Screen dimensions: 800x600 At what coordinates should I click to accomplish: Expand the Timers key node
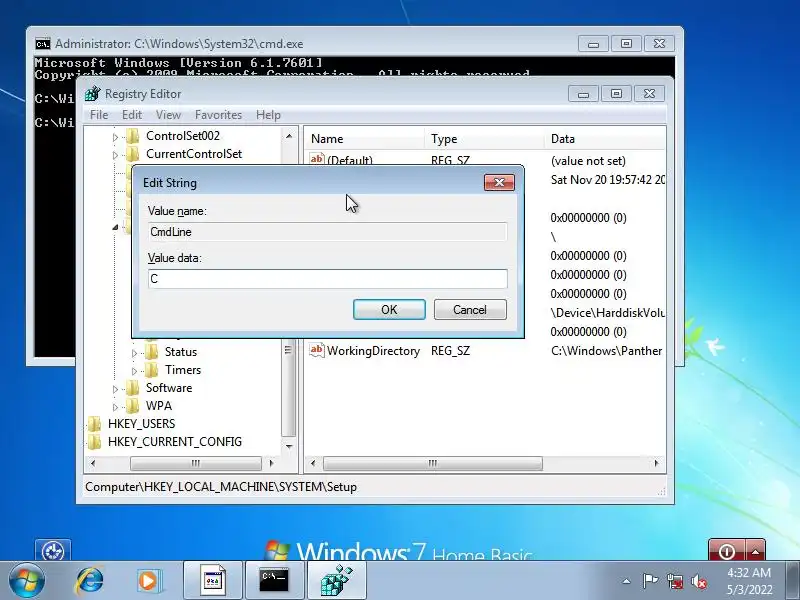click(x=134, y=370)
